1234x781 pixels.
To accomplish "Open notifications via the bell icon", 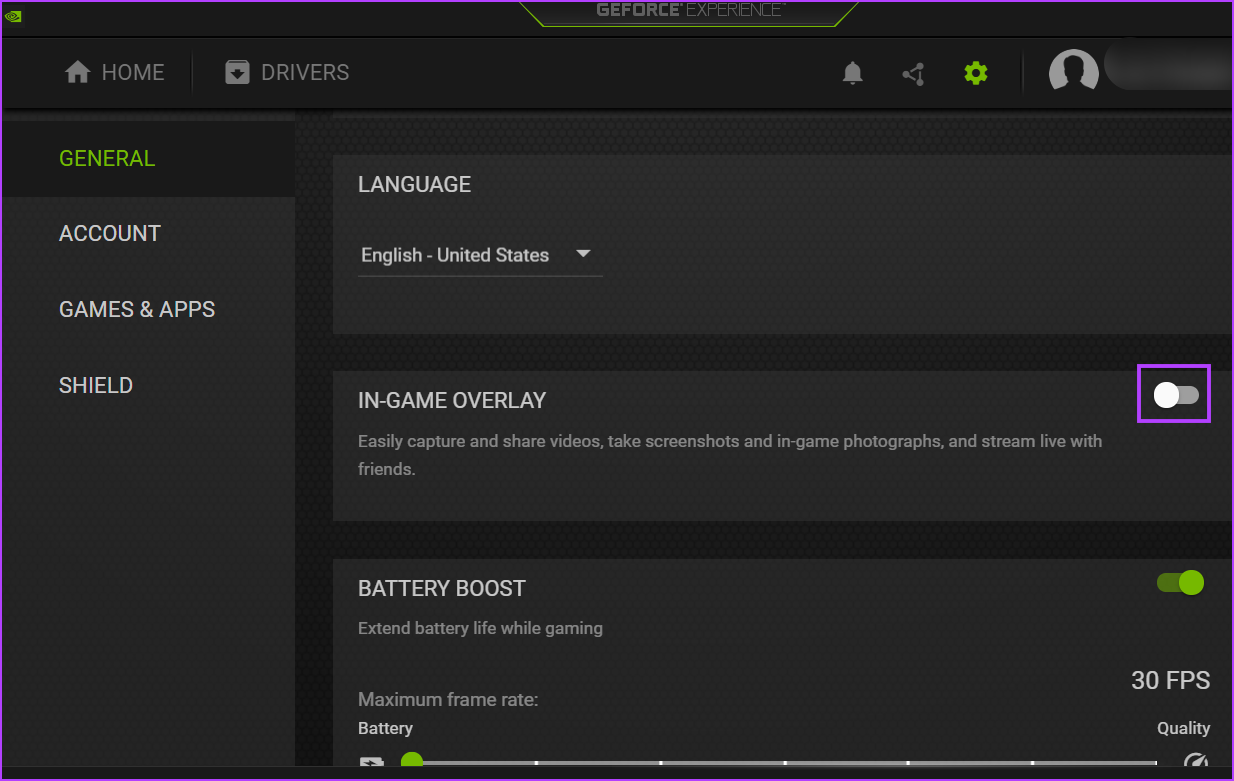I will coord(852,72).
